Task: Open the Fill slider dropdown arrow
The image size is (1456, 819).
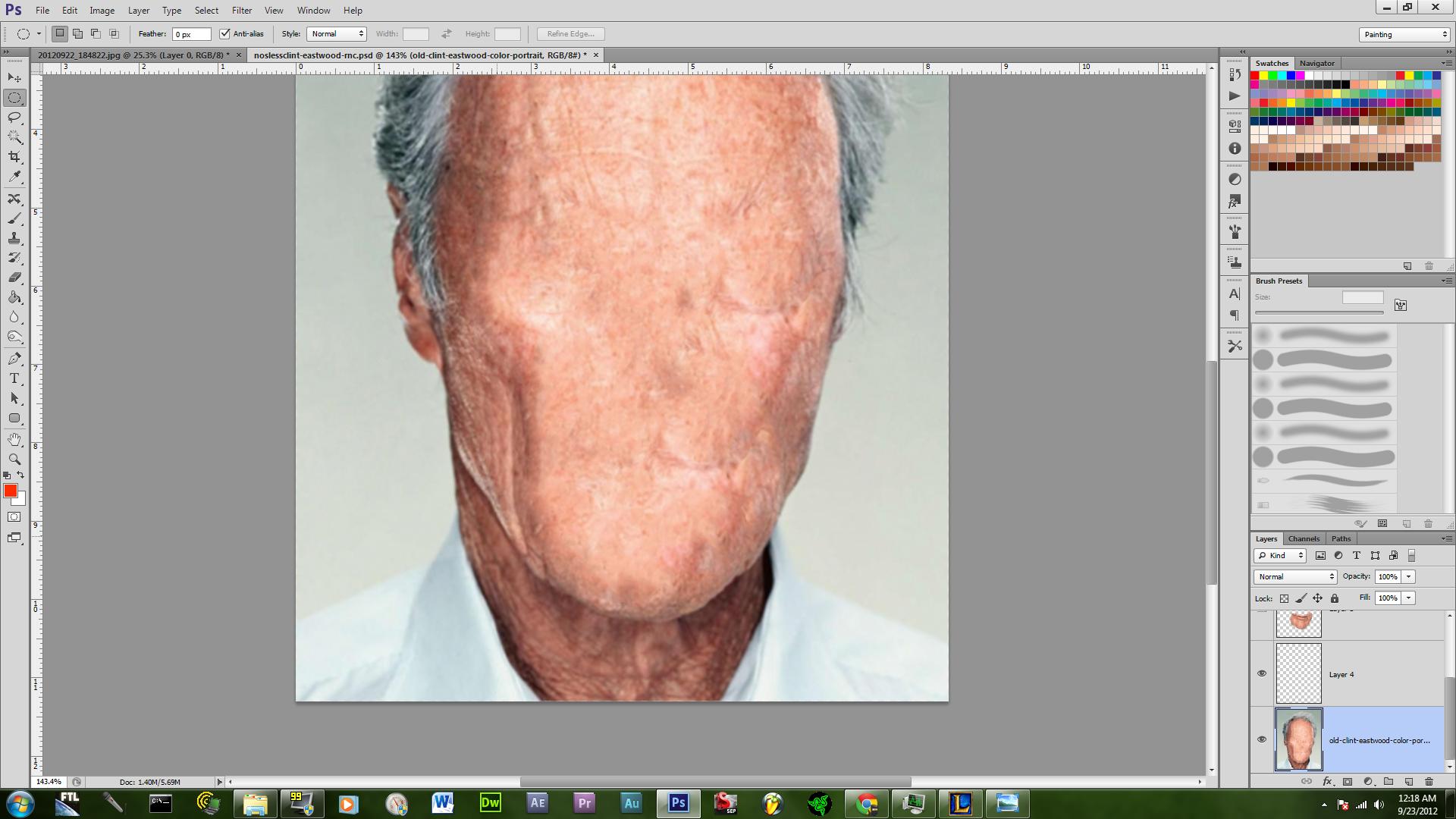Action: pyautogui.click(x=1409, y=598)
